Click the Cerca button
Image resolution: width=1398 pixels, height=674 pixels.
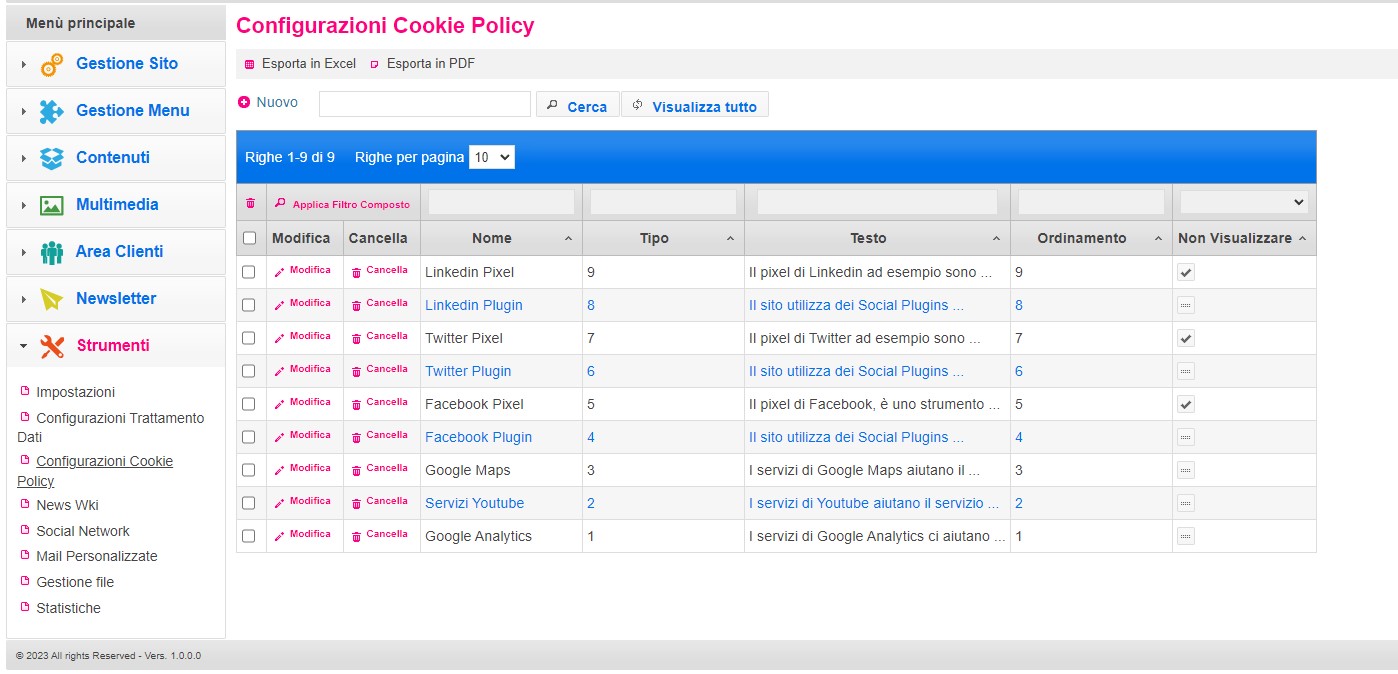click(x=578, y=105)
